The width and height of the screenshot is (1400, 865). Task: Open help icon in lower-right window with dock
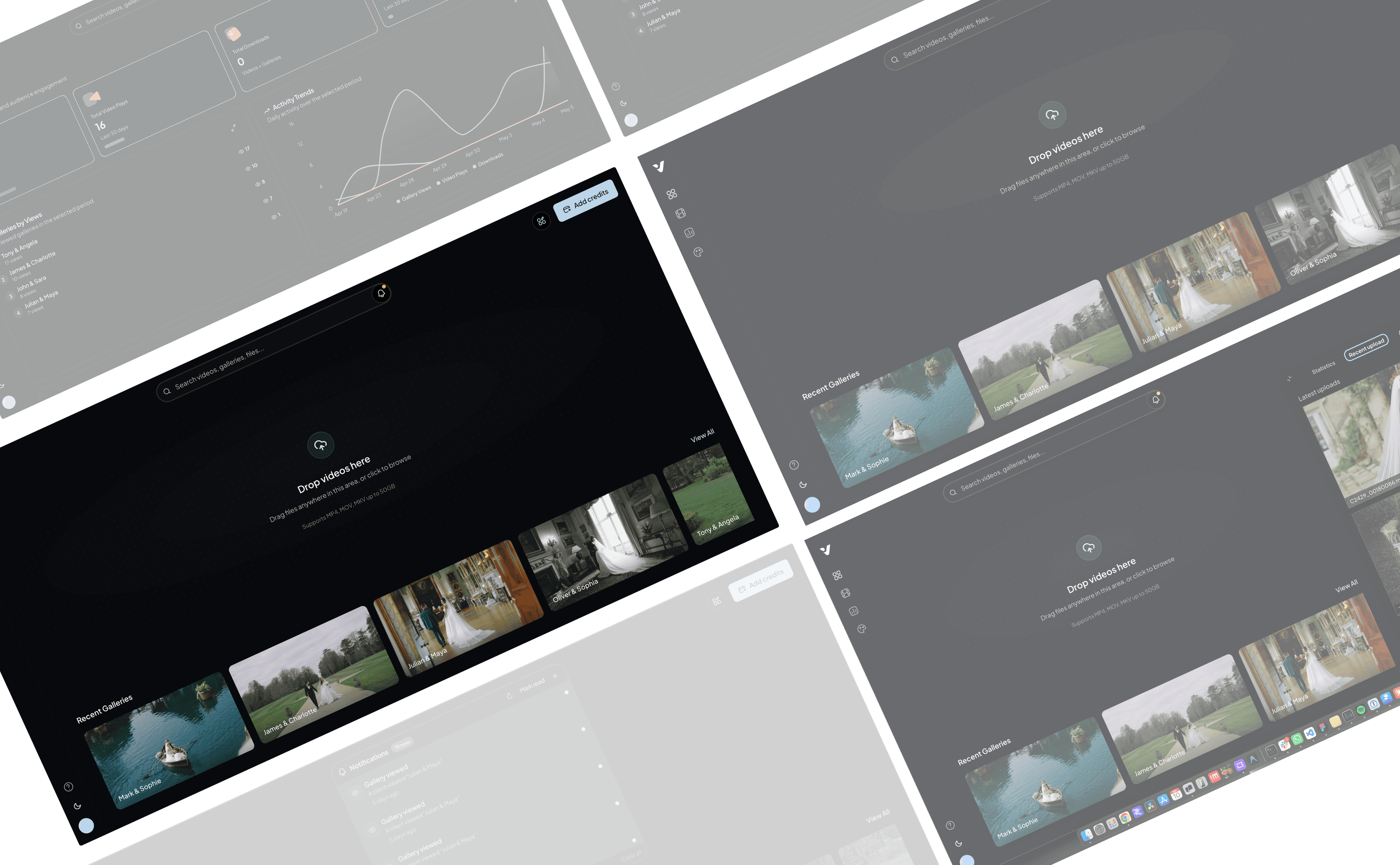[x=950, y=825]
